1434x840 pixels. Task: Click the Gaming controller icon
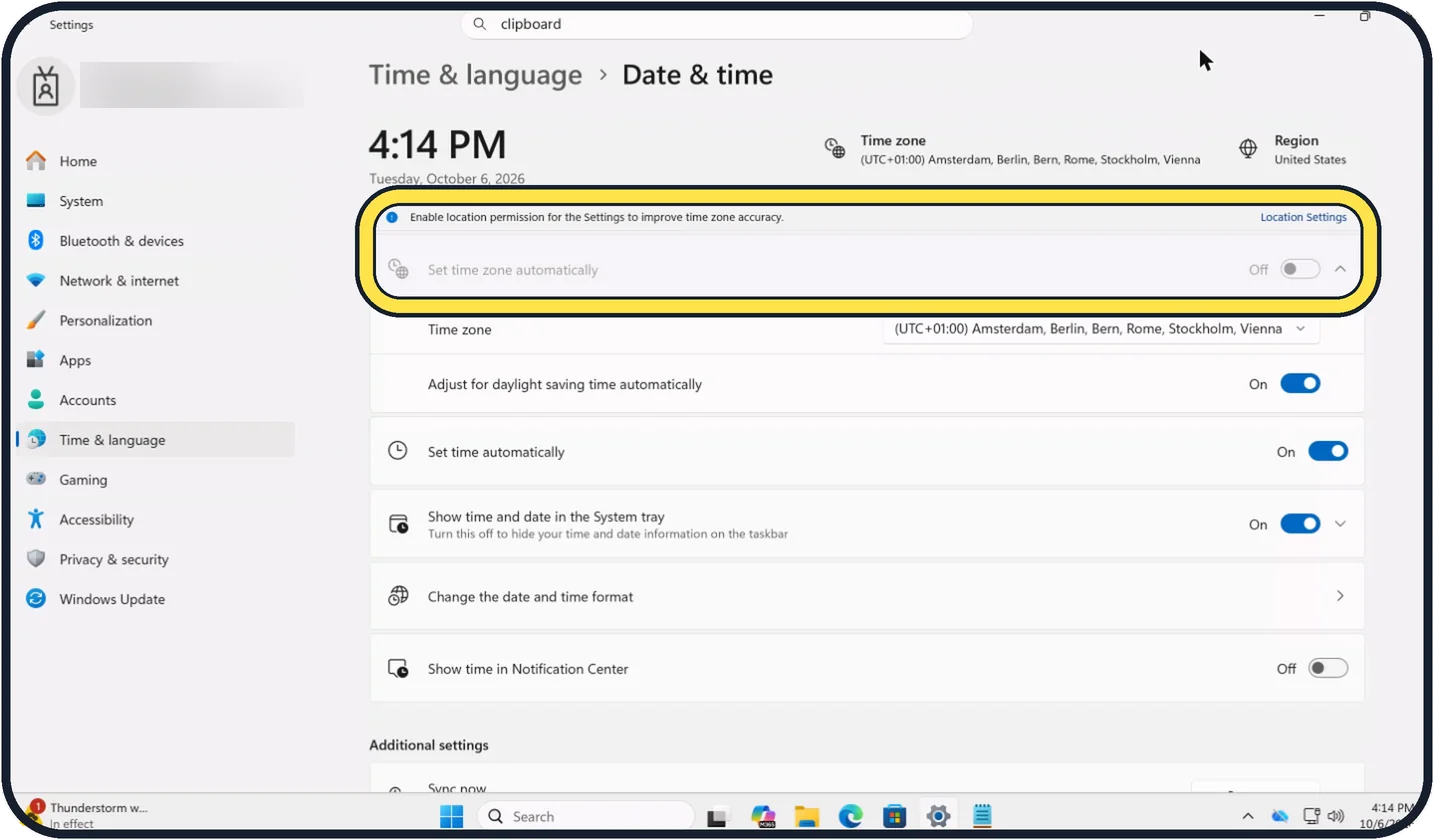pyautogui.click(x=36, y=479)
